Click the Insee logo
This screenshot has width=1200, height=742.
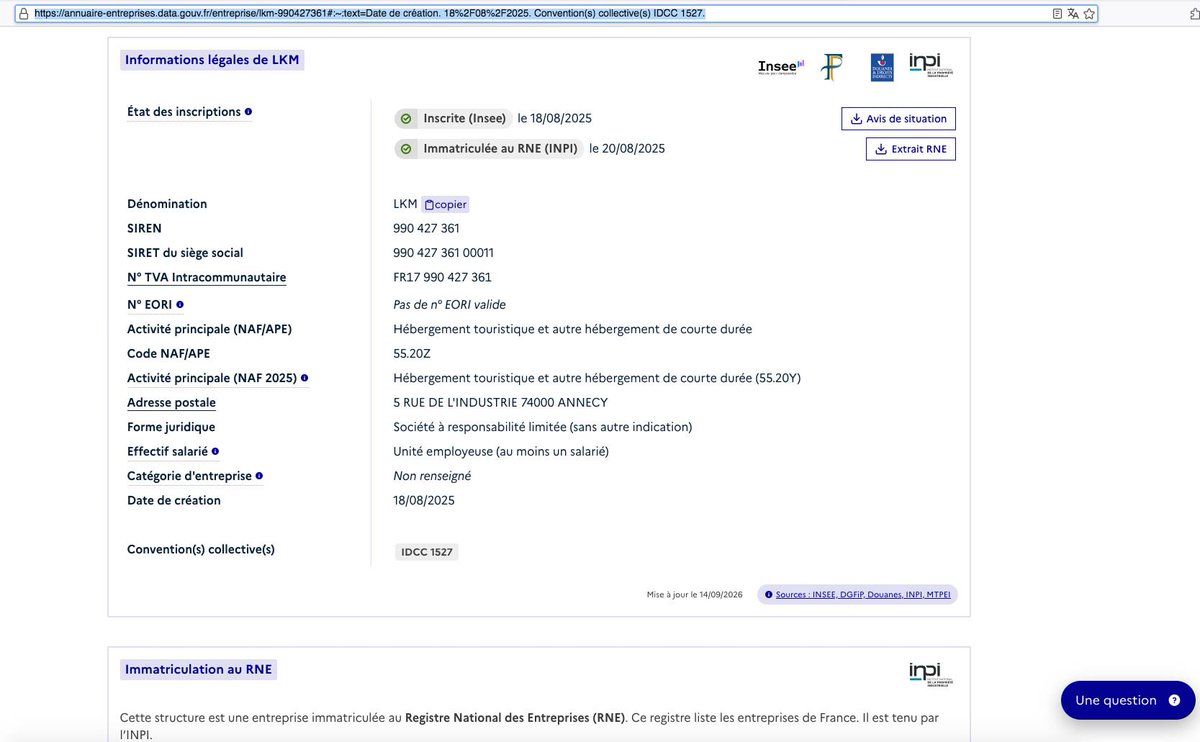tap(781, 67)
